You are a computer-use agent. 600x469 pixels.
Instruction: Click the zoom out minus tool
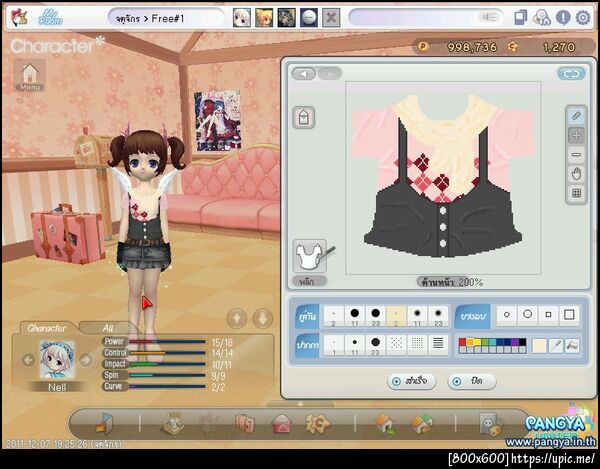tap(576, 155)
